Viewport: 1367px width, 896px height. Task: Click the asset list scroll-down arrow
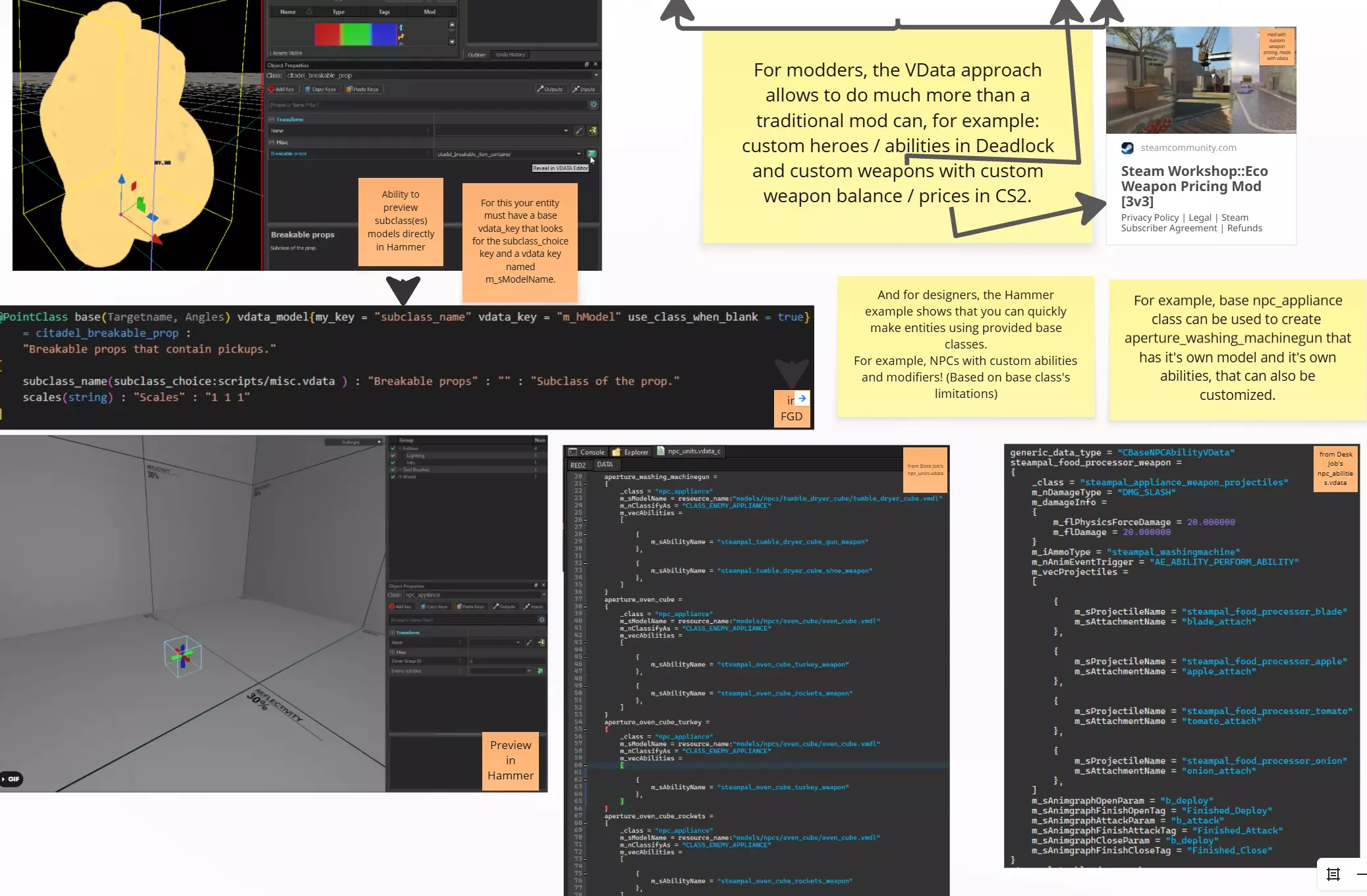pos(452,42)
